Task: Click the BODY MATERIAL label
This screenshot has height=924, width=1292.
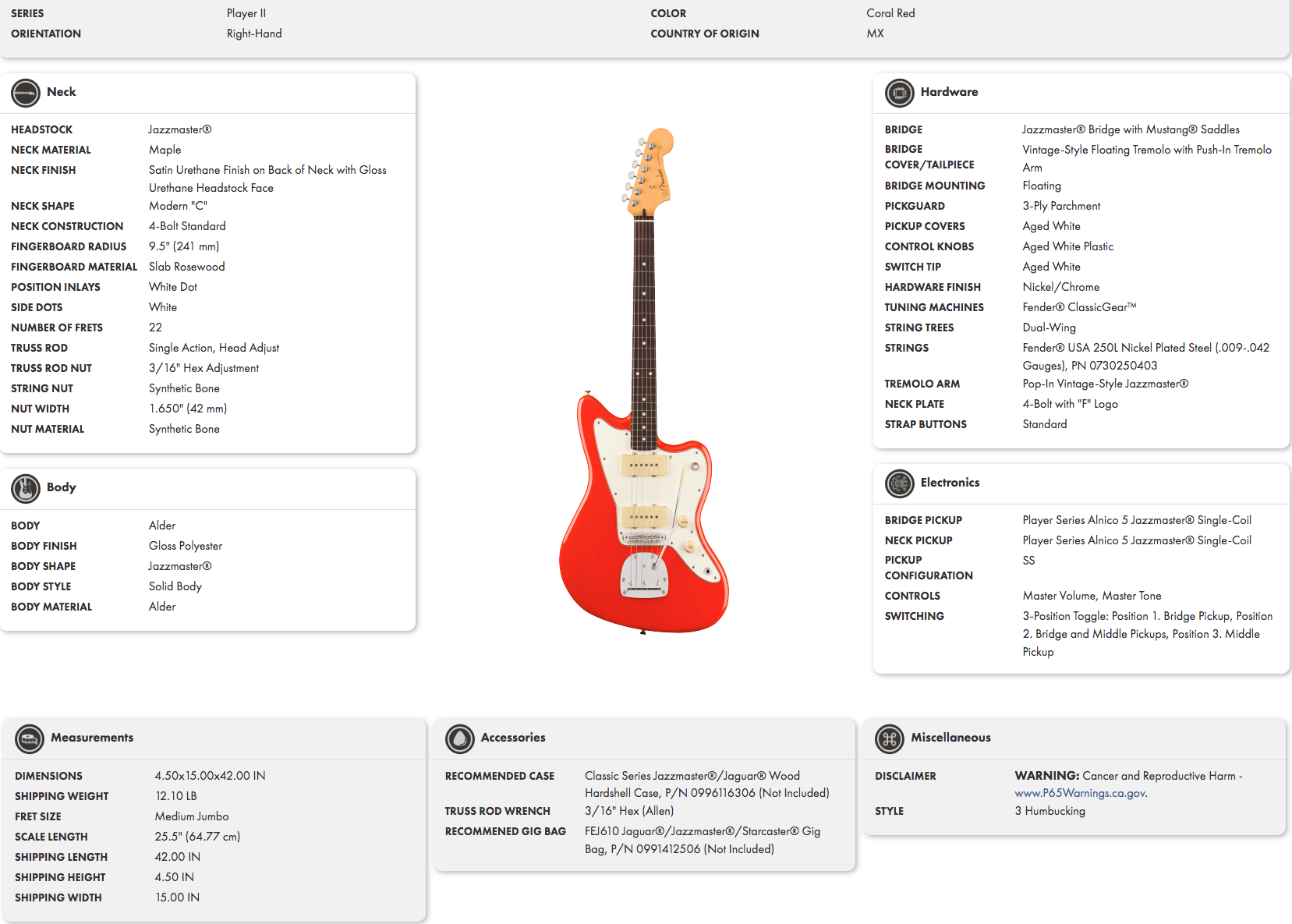Action: [x=51, y=607]
